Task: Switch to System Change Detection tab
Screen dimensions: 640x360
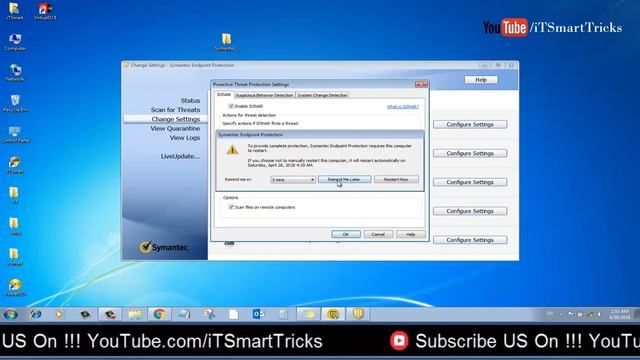Action: click(322, 95)
